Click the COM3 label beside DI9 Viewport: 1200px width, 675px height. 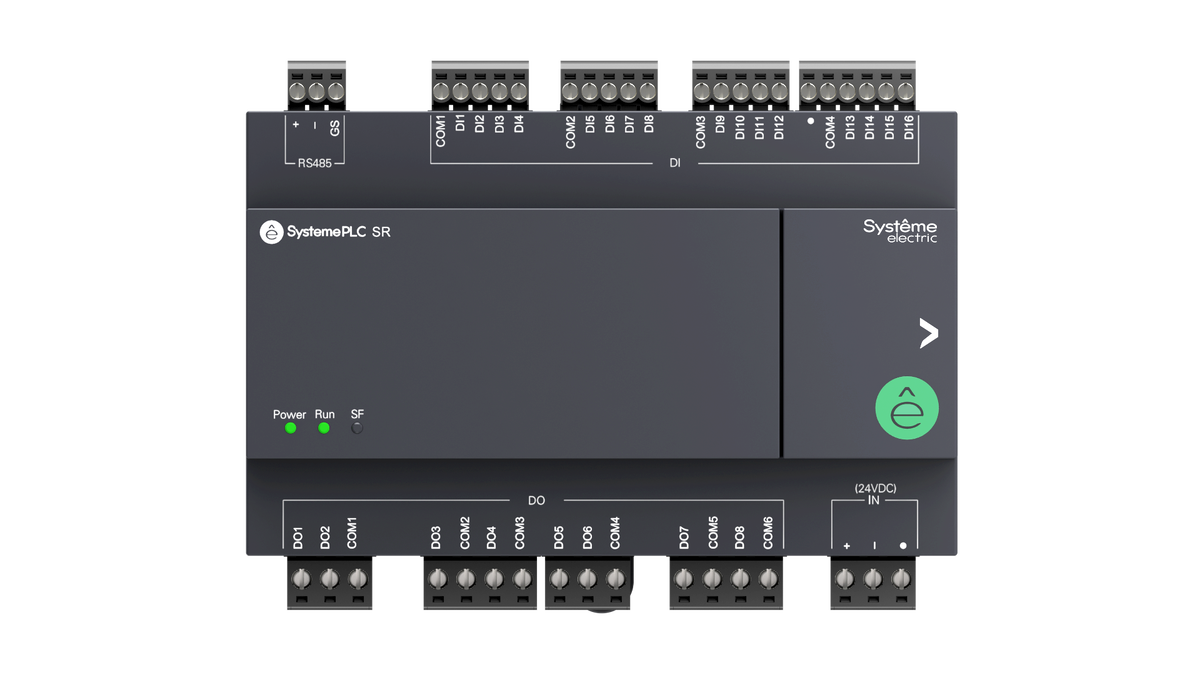pyautogui.click(x=701, y=131)
